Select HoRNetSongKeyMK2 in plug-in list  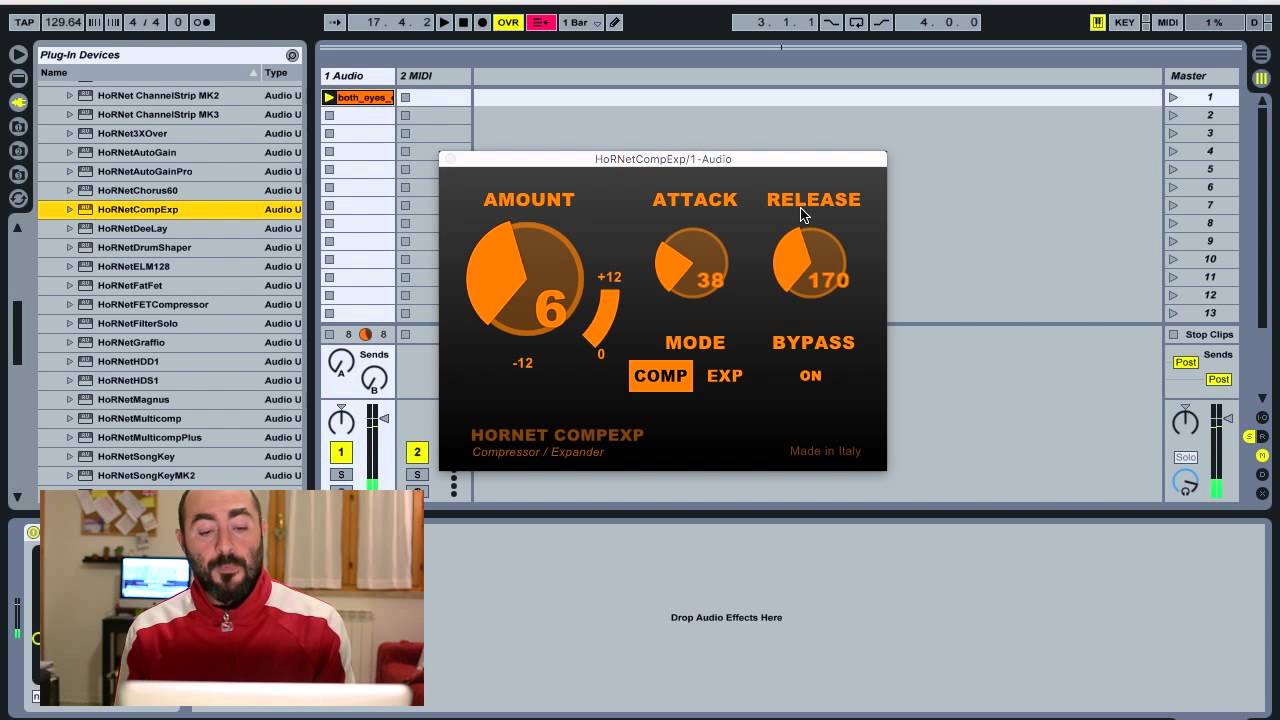pos(170,476)
